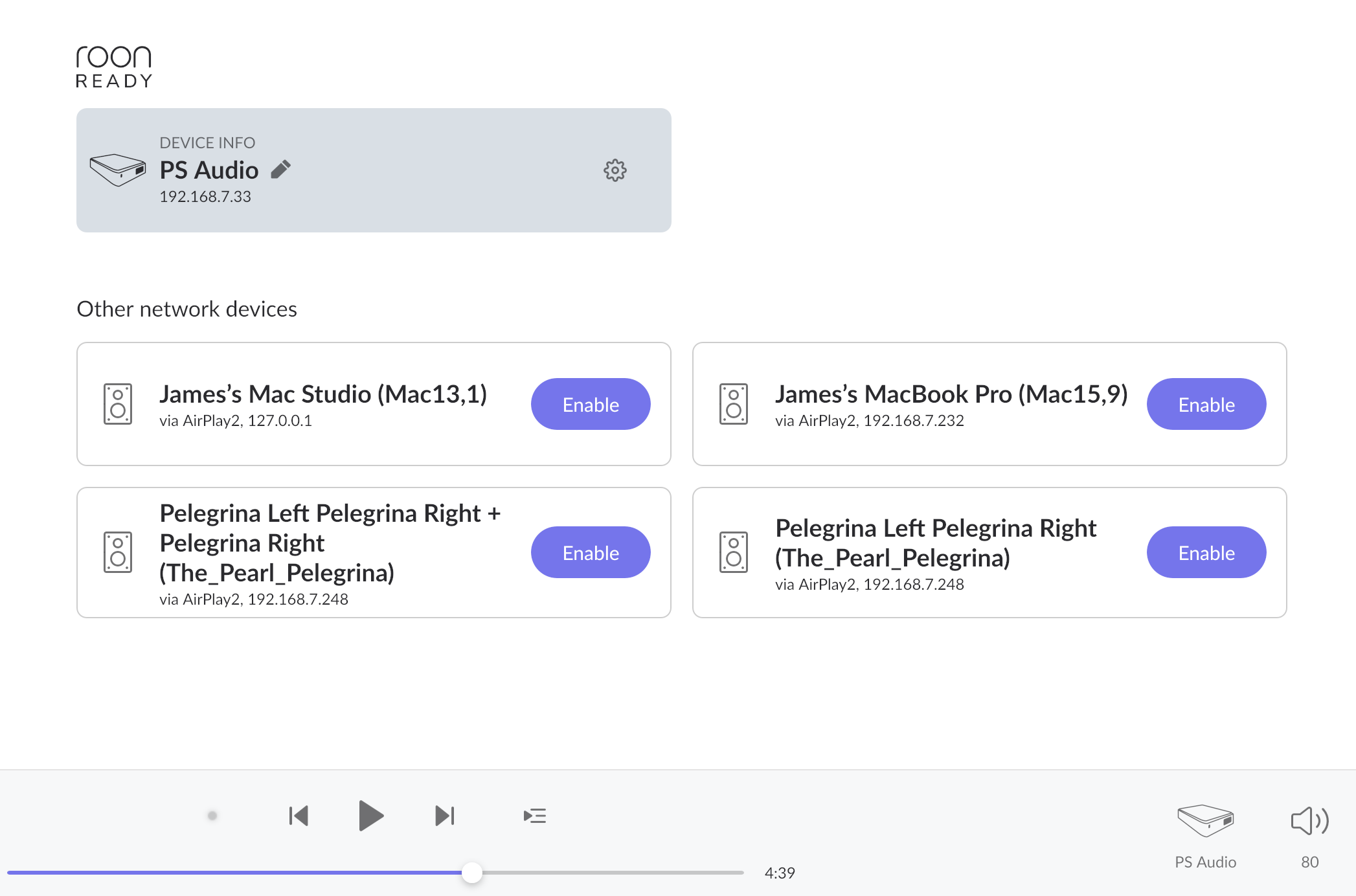Click the PS Audio label under zone icon
Viewport: 1356px width, 896px height.
point(1205,862)
